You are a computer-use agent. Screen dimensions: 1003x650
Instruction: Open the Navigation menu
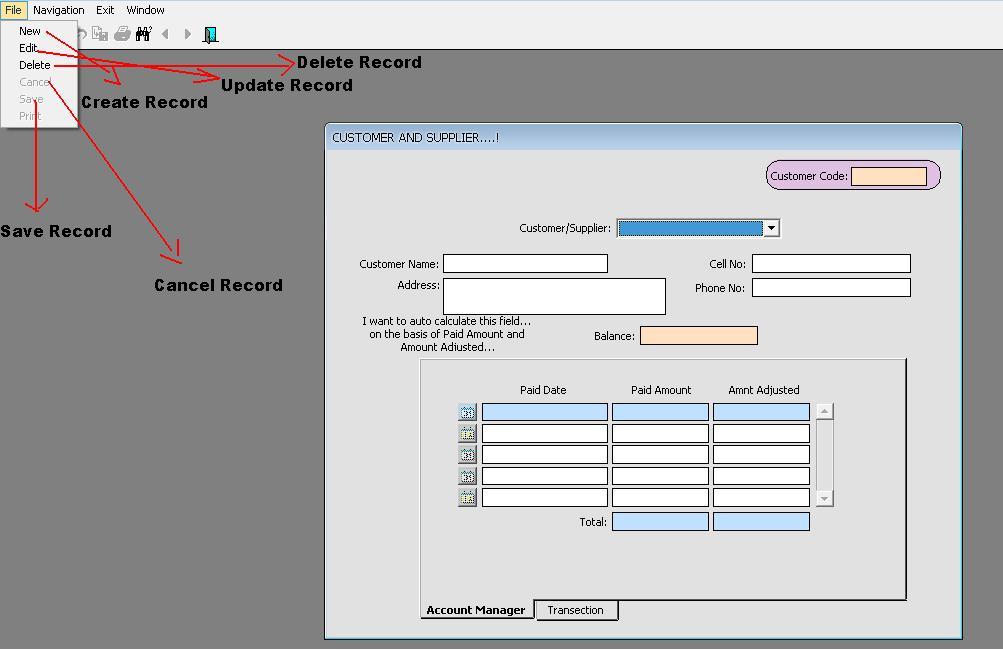tap(58, 10)
